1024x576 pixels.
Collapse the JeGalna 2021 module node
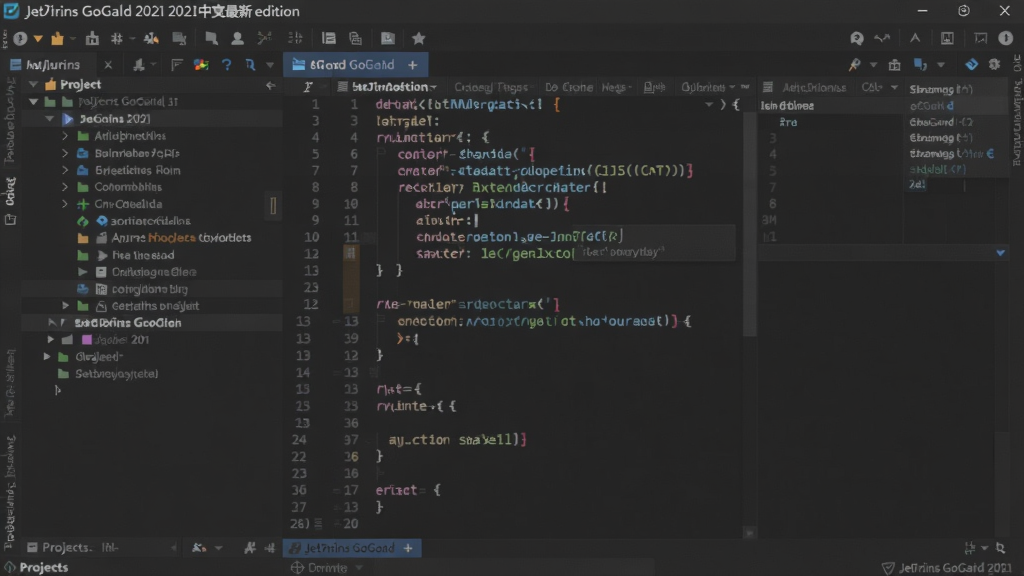point(50,119)
